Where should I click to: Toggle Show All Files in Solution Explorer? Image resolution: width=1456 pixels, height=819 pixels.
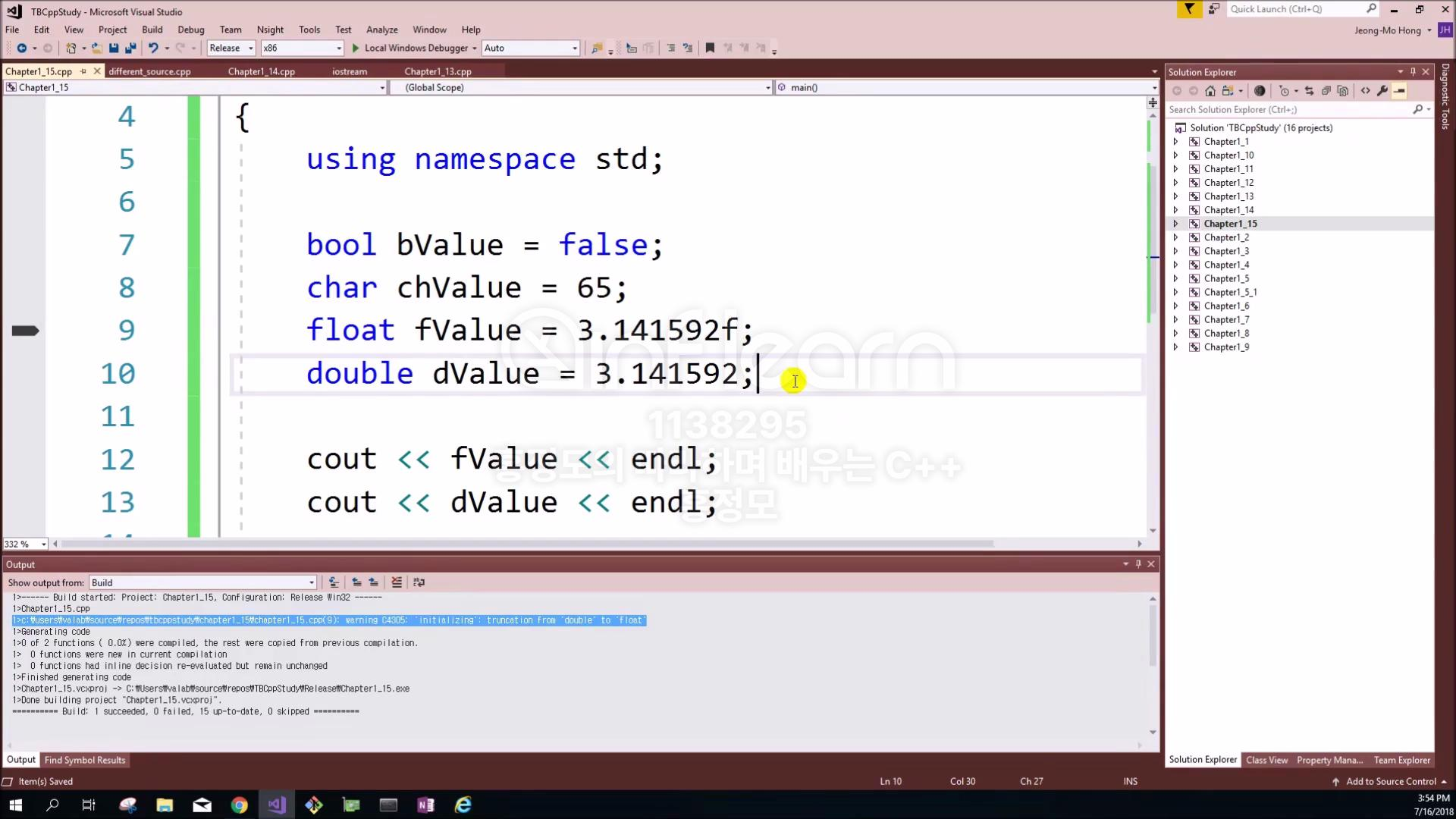[x=1343, y=91]
